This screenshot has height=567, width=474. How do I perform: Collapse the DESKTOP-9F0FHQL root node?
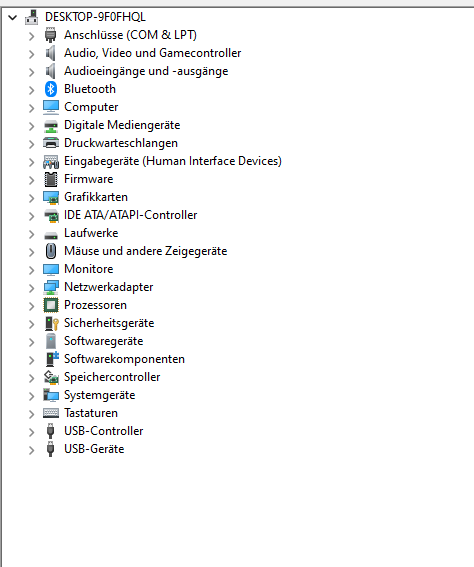tap(13, 17)
